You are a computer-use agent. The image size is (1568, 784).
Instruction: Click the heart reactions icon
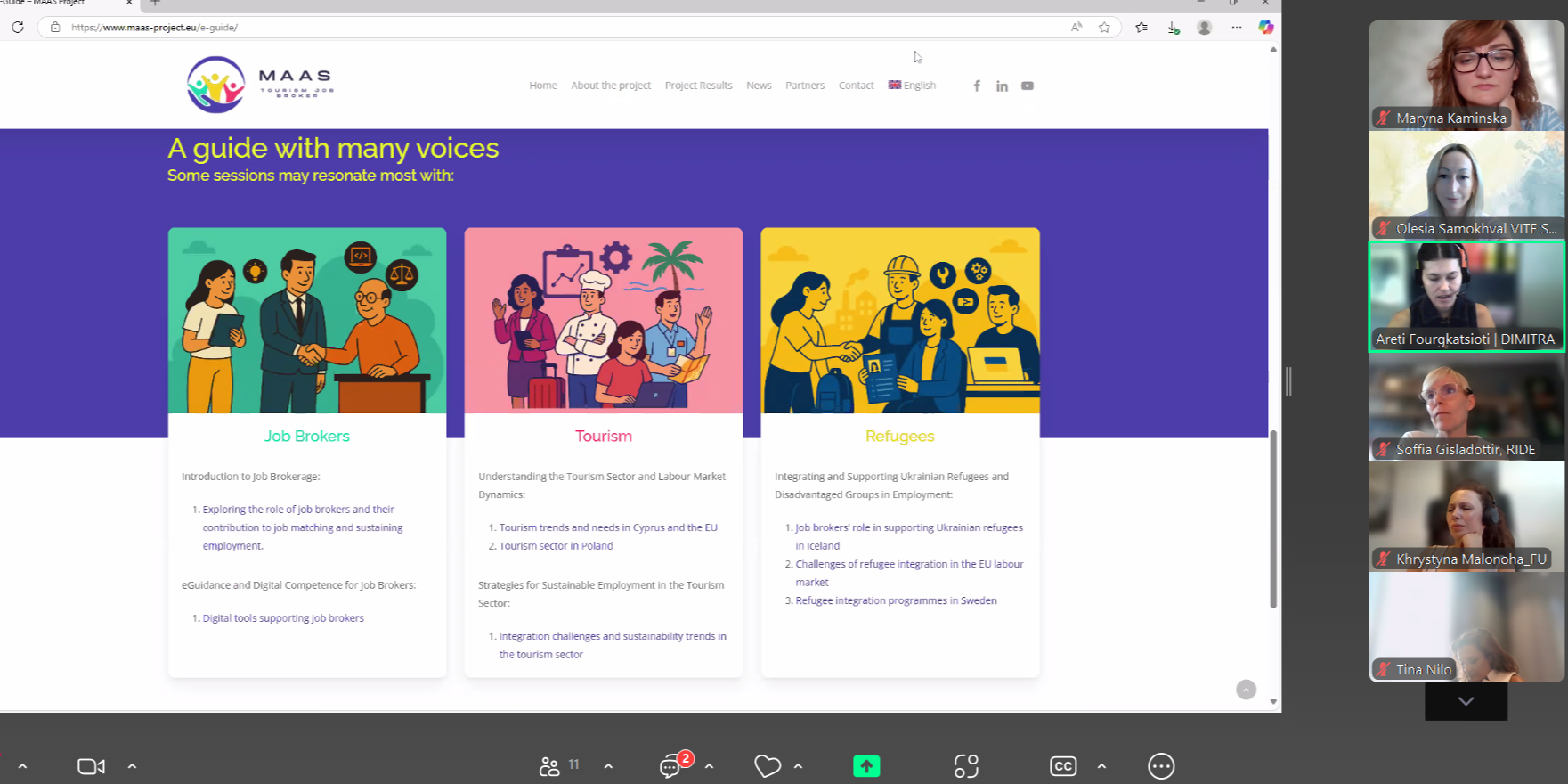point(767,766)
